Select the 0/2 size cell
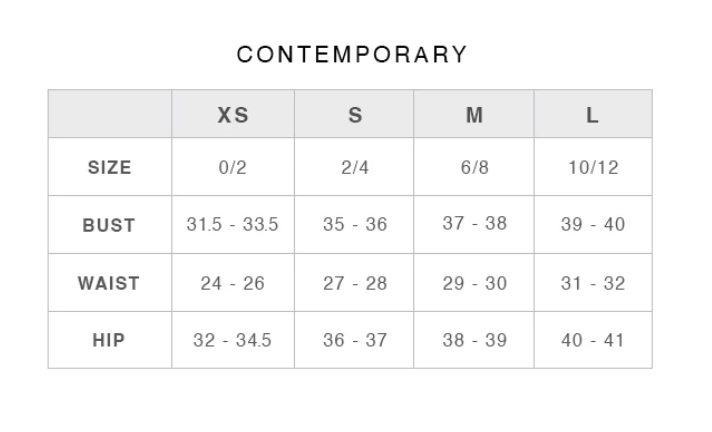The height and width of the screenshot is (432, 712). [232, 168]
